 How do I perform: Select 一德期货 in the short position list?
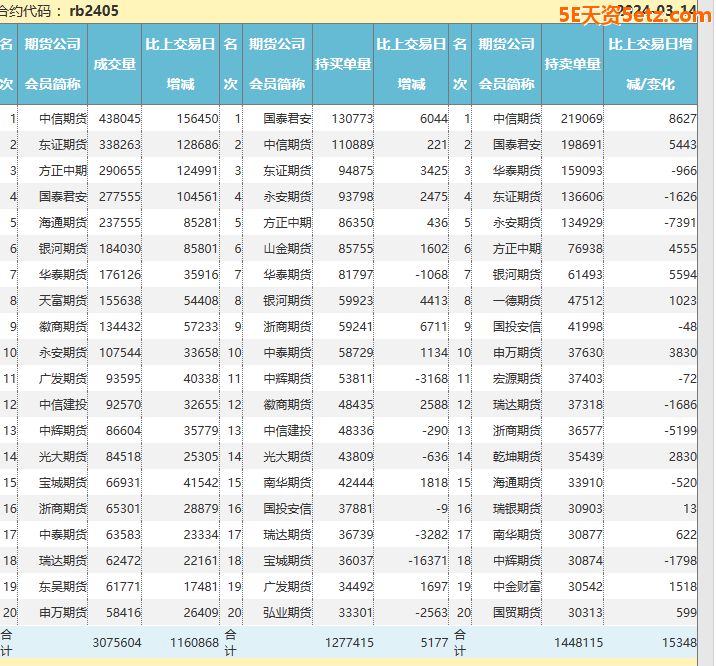pos(517,300)
